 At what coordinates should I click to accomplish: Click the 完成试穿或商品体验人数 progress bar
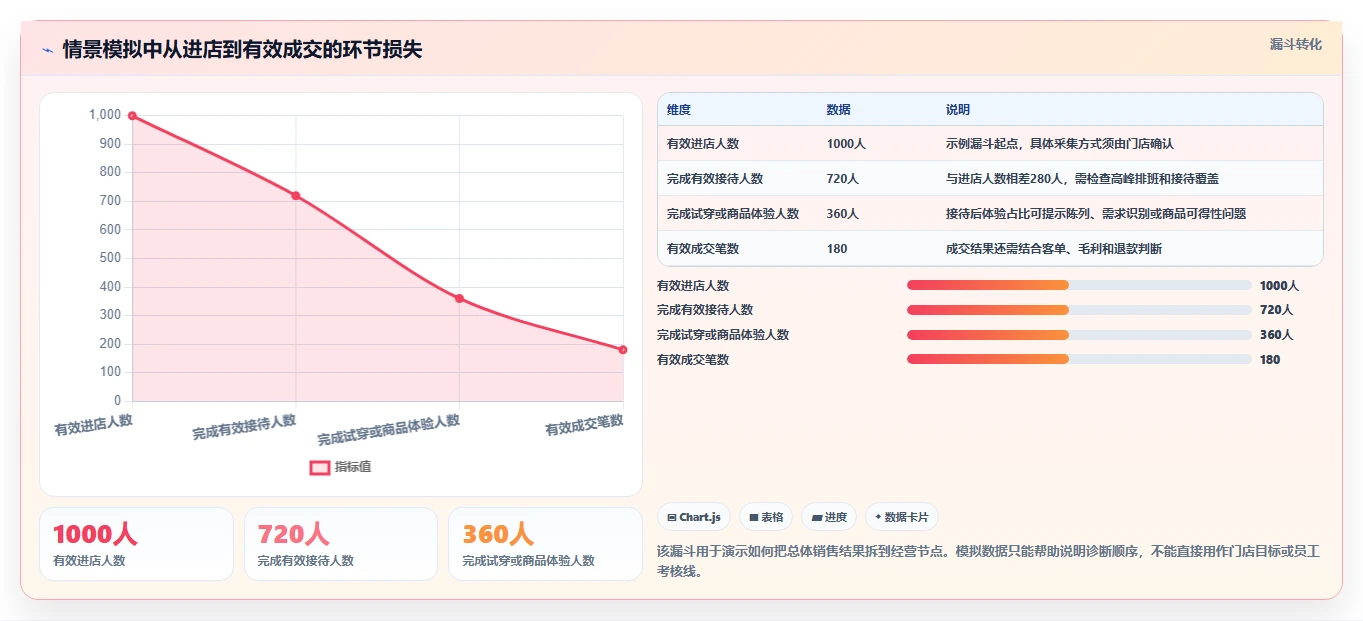point(1079,335)
